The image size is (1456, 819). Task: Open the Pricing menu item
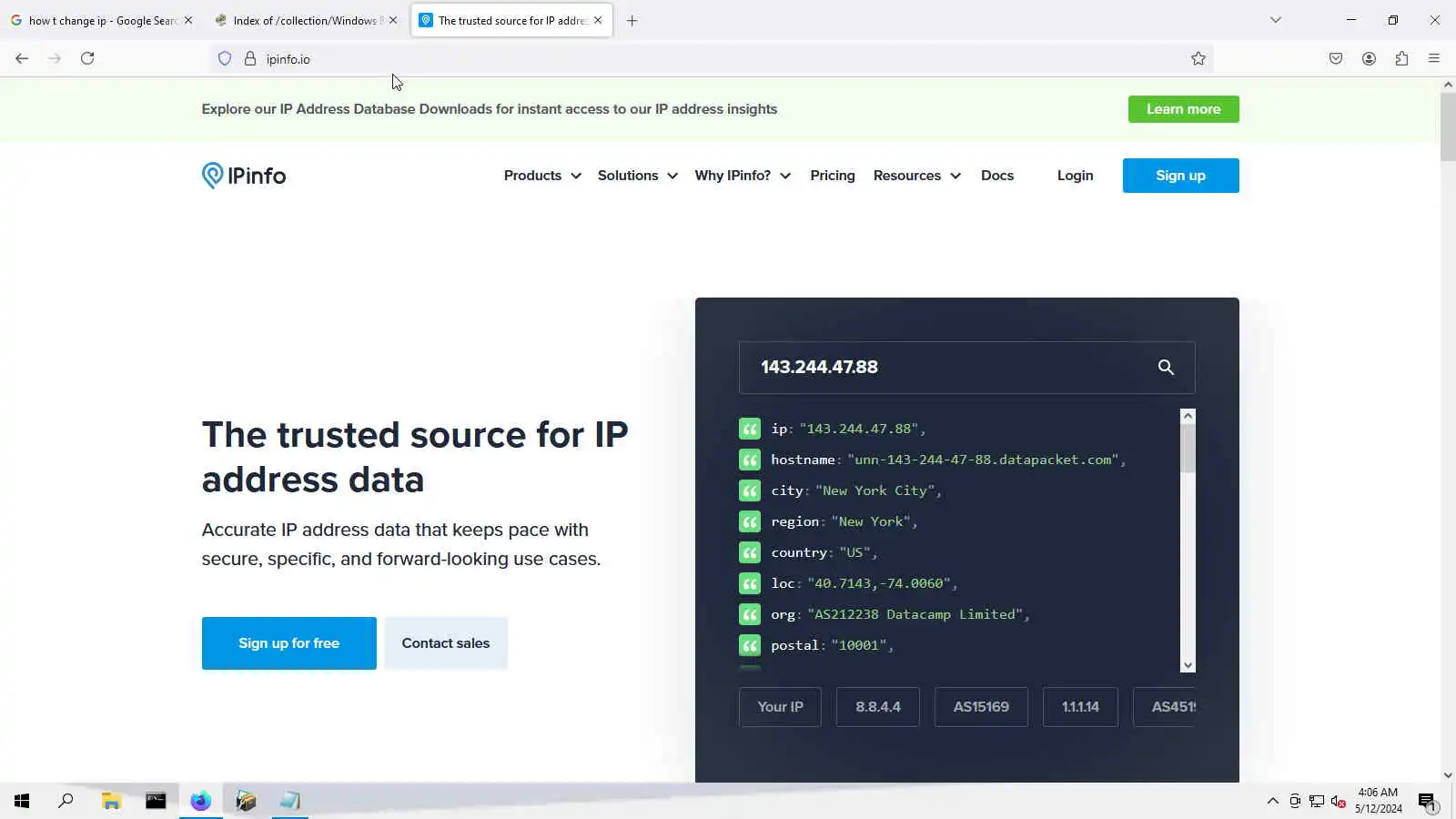click(x=833, y=176)
